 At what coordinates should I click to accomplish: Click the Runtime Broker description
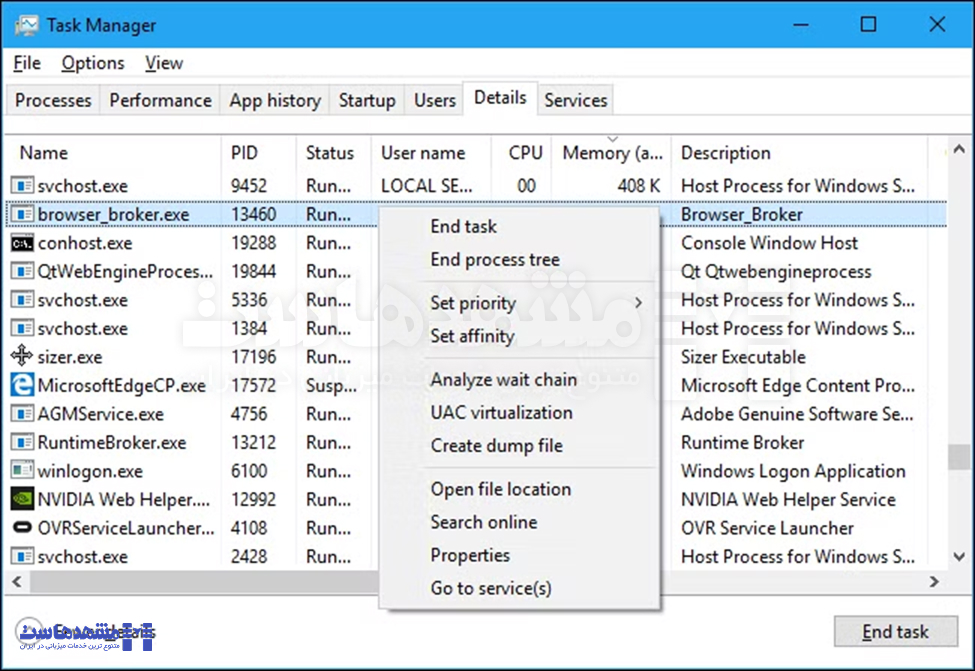click(742, 443)
